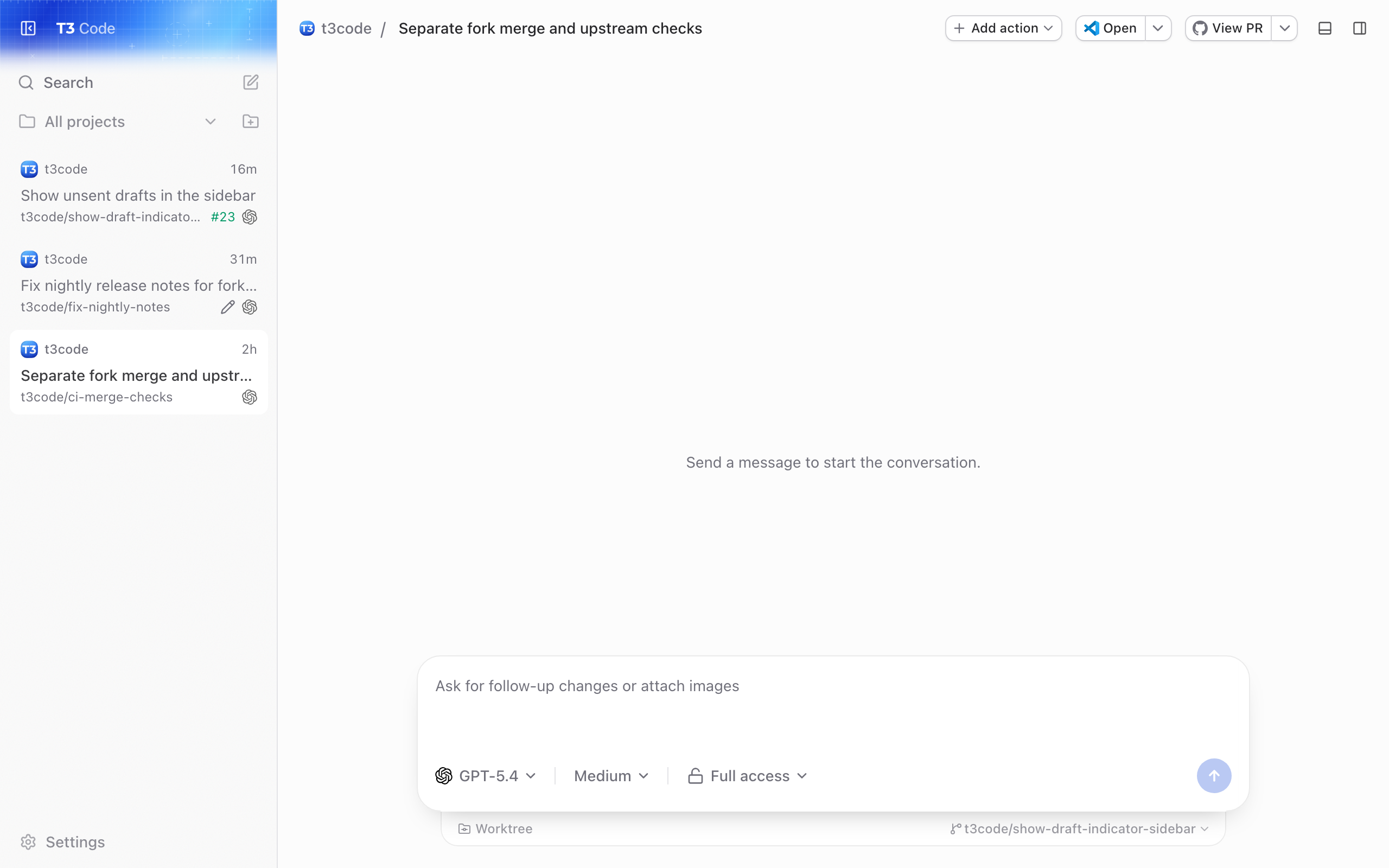Expand View PR options chevron
This screenshot has height=868, width=1389.
[x=1284, y=28]
